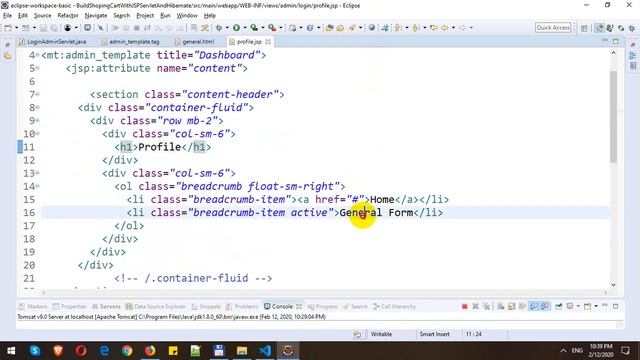Open the Source menu

pos(42,16)
